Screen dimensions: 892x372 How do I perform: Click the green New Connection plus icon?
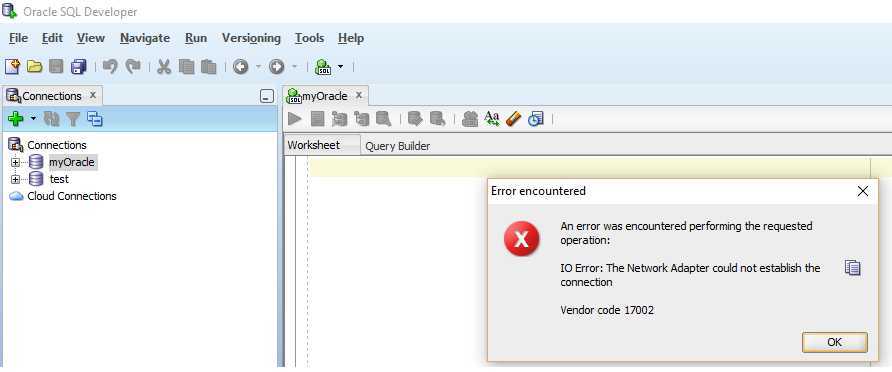pyautogui.click(x=16, y=118)
